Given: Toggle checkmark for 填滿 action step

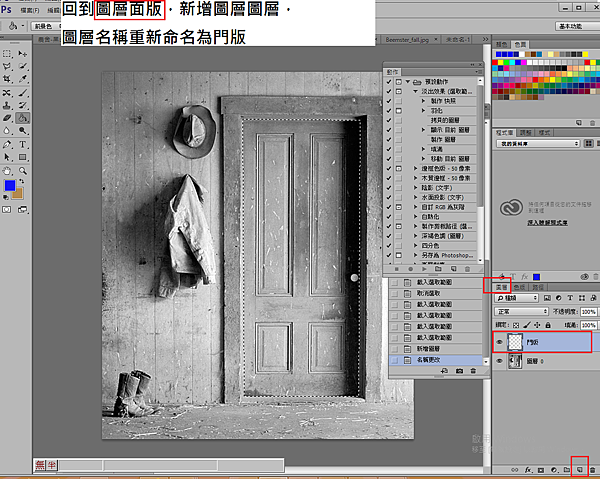Looking at the screenshot, I should tap(389, 149).
